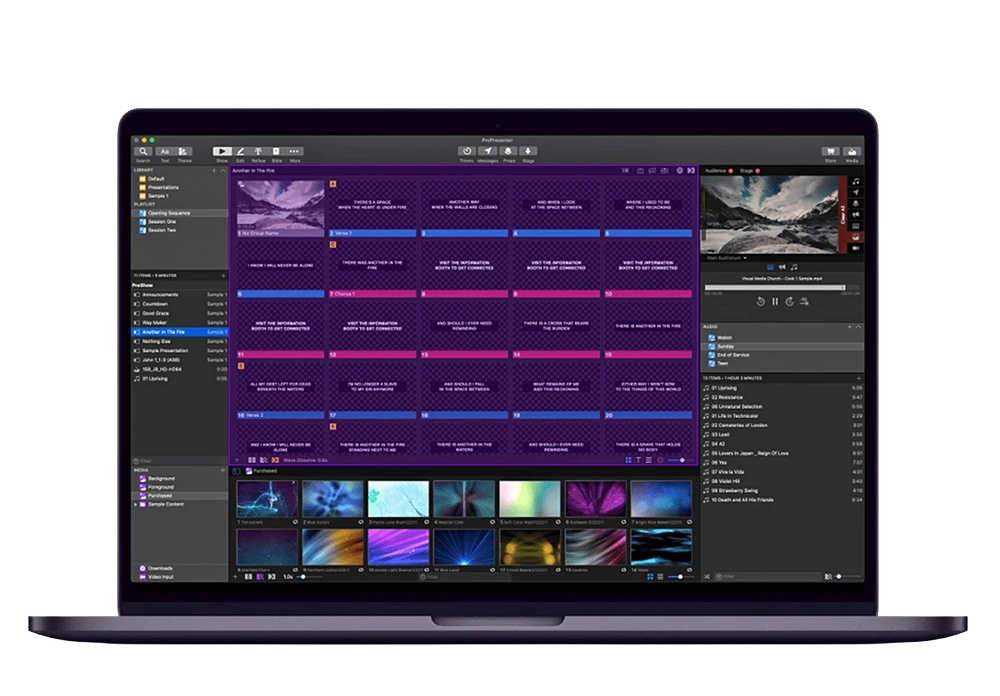
Task: Open the Messages panel
Action: coord(488,151)
